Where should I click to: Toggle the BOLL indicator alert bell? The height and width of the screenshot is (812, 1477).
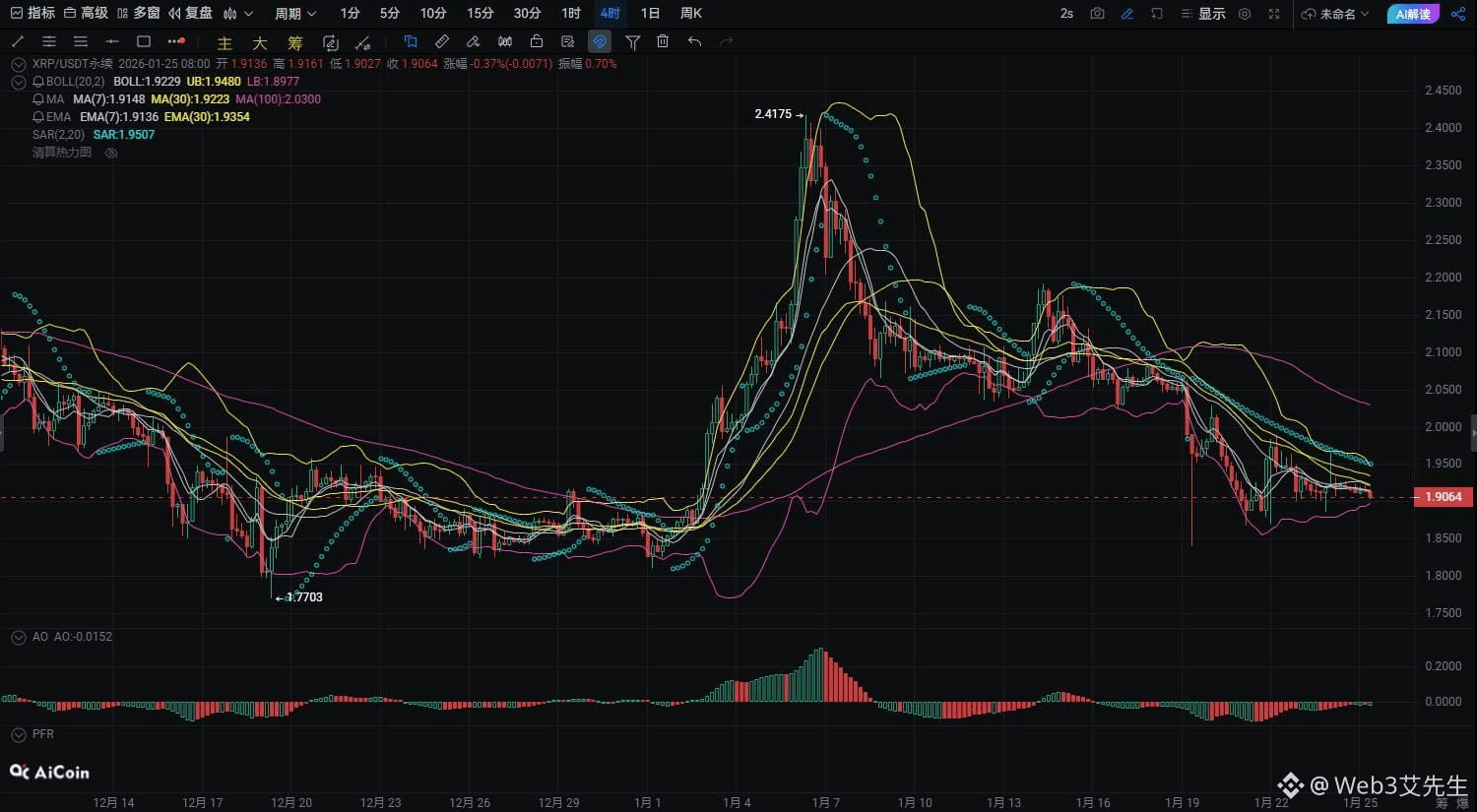38,82
